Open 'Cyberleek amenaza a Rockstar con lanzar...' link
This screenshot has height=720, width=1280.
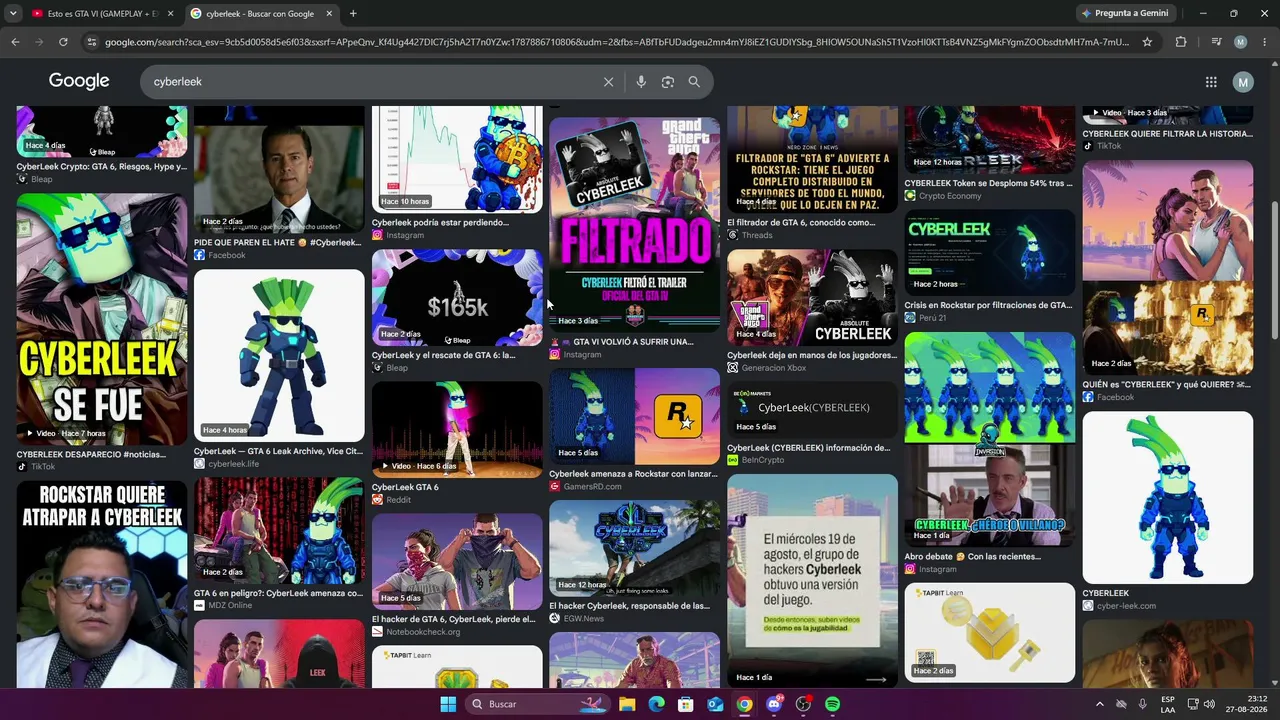click(x=633, y=474)
